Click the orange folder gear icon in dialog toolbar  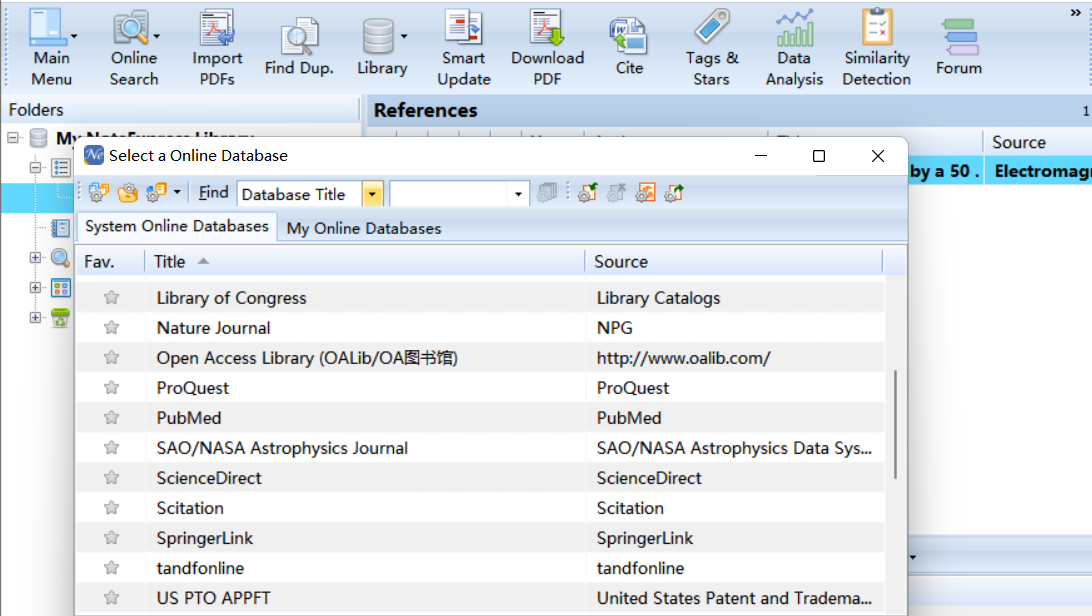coord(127,193)
